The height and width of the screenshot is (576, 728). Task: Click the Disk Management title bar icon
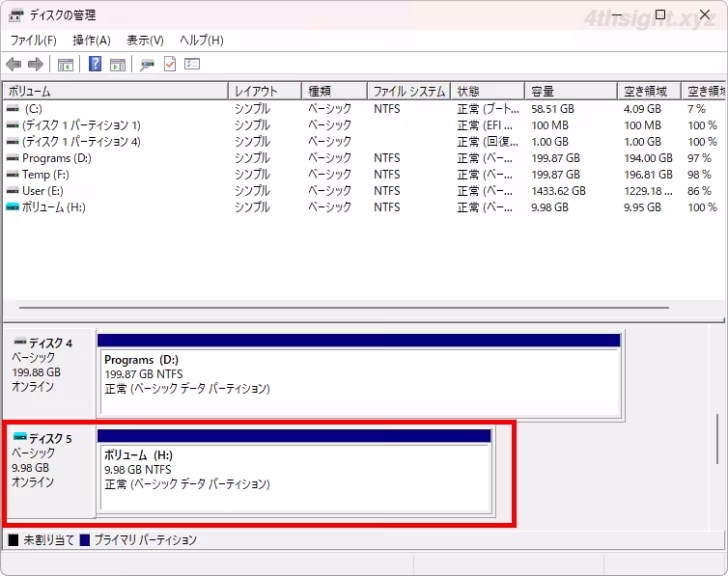click(15, 15)
